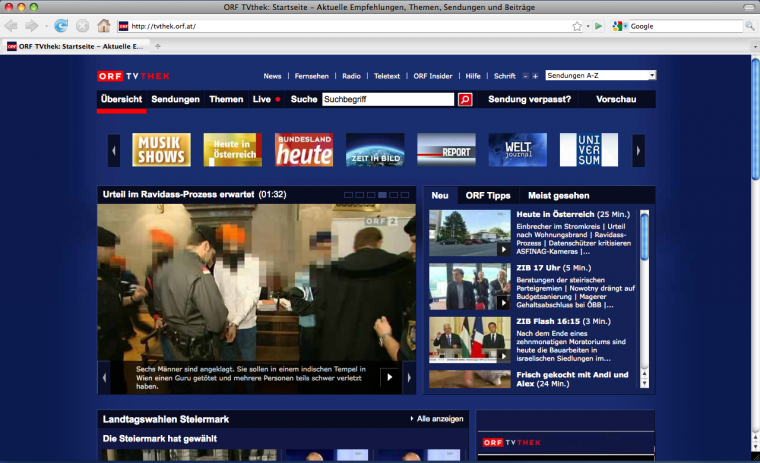Image resolution: width=760 pixels, height=463 pixels.
Task: Increase font size with the plus icon
Action: coord(535,76)
